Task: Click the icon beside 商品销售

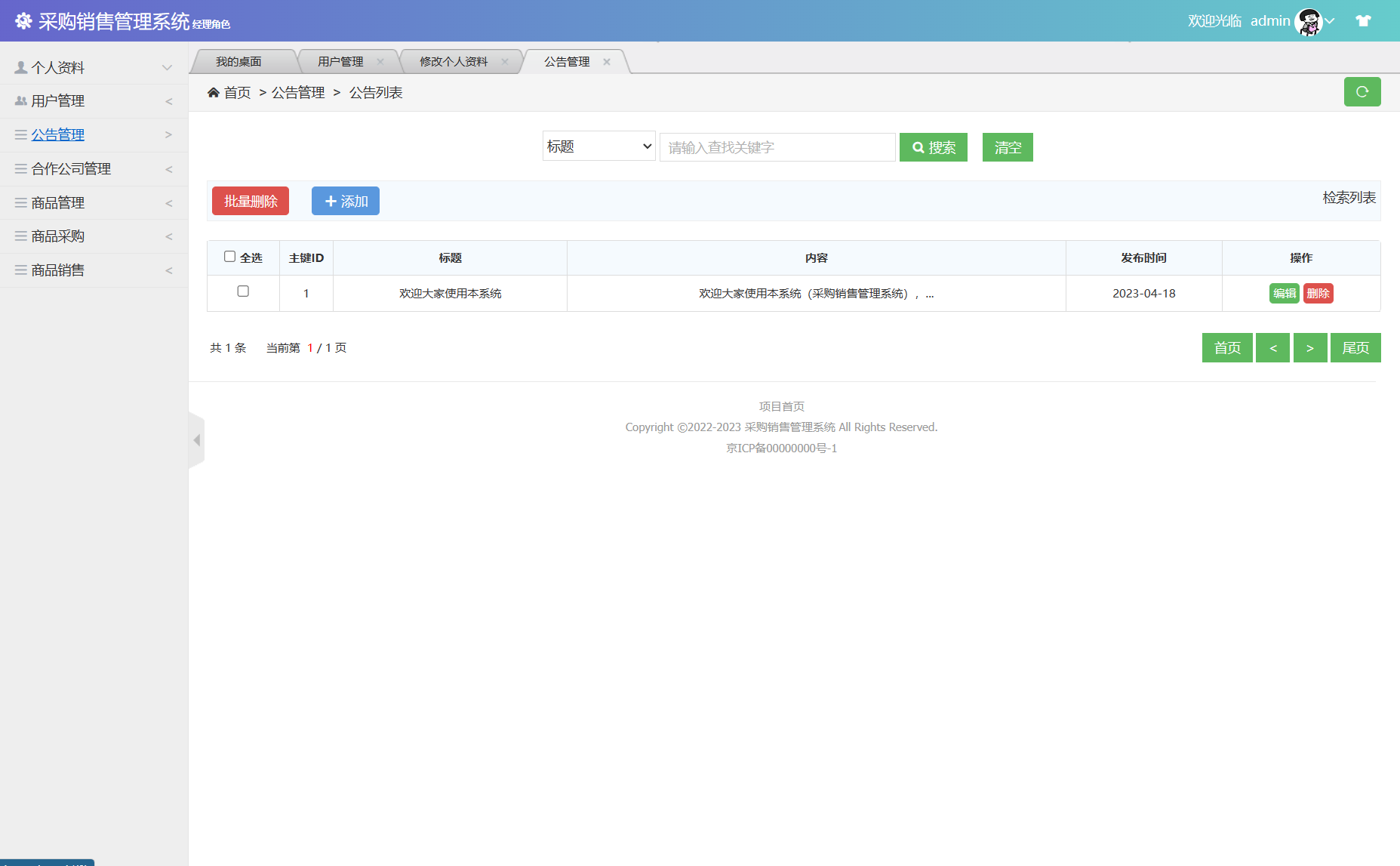Action: point(20,270)
